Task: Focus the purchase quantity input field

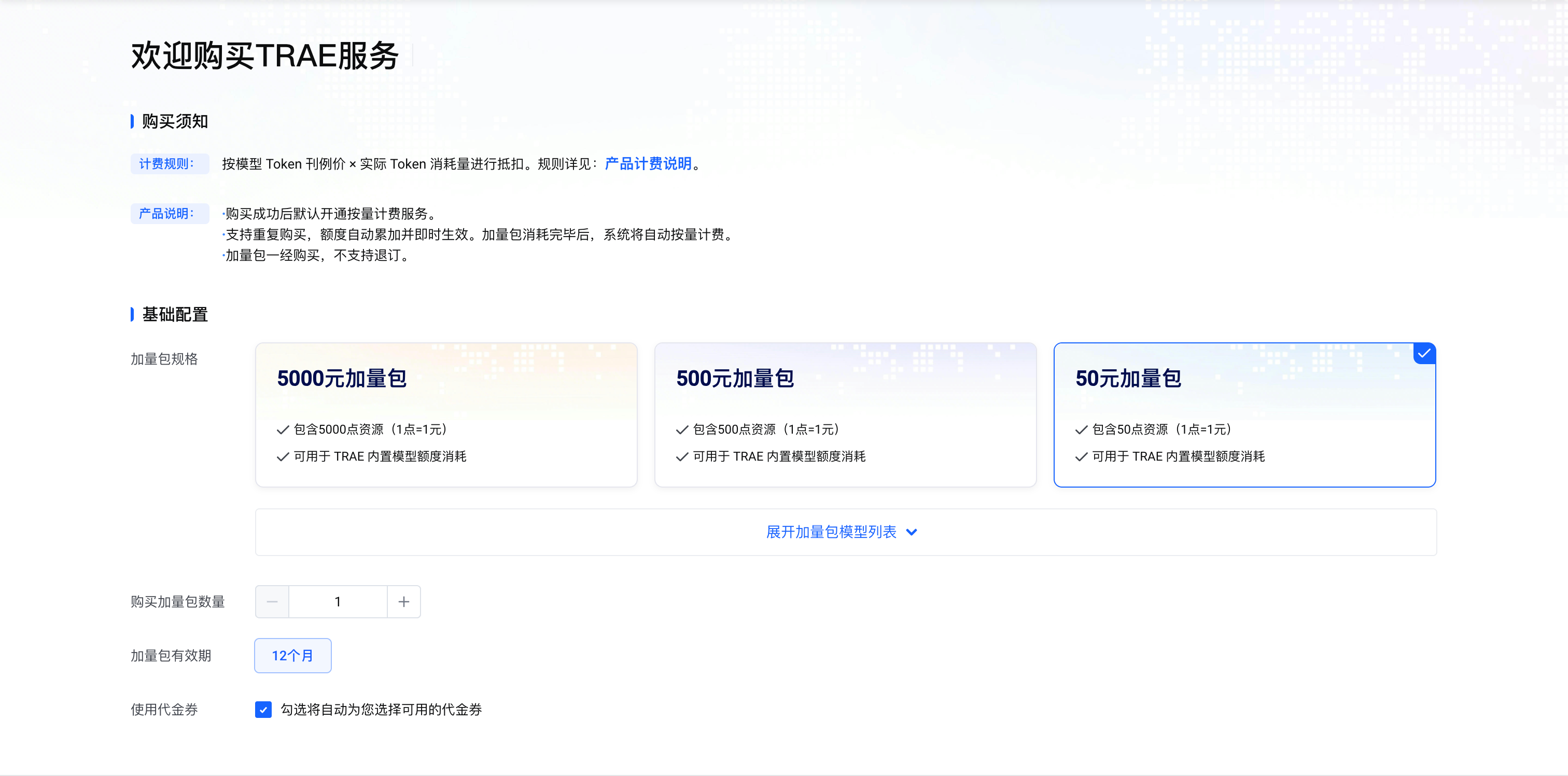Action: (338, 602)
